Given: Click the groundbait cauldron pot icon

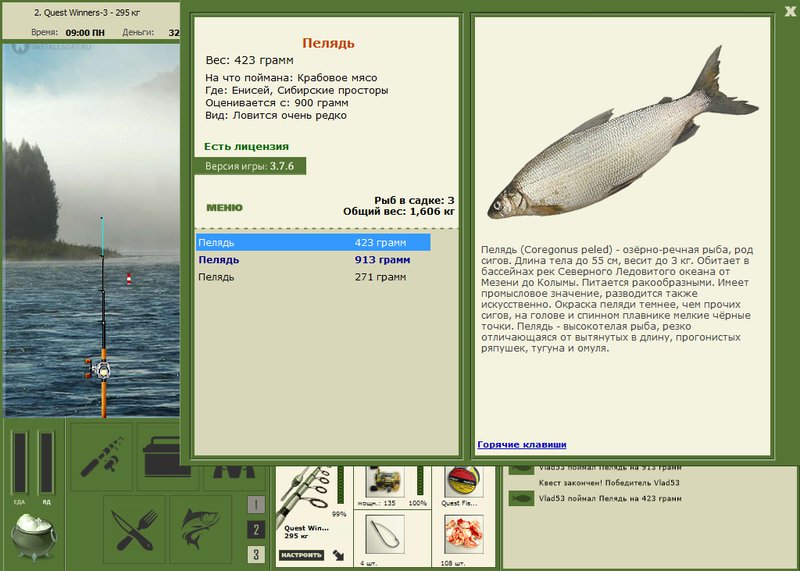Looking at the screenshot, I should pos(34,536).
